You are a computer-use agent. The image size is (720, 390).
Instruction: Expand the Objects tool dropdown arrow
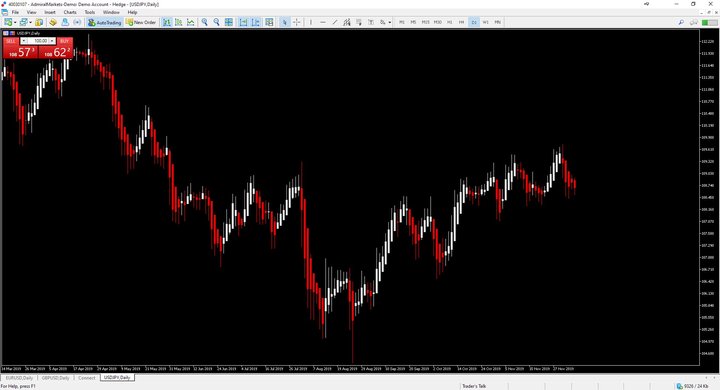point(389,22)
